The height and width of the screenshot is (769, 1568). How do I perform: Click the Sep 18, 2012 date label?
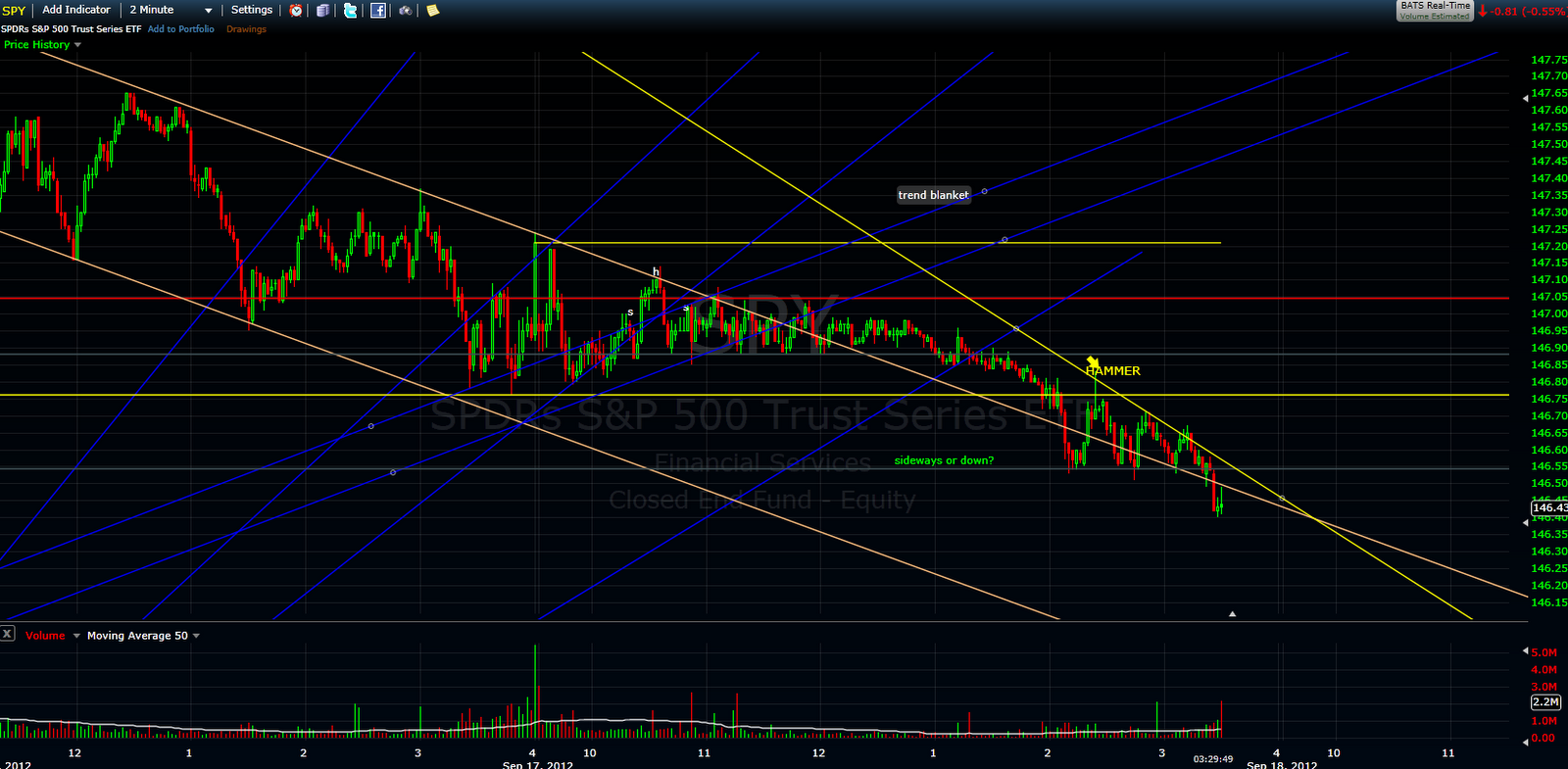1282,765
